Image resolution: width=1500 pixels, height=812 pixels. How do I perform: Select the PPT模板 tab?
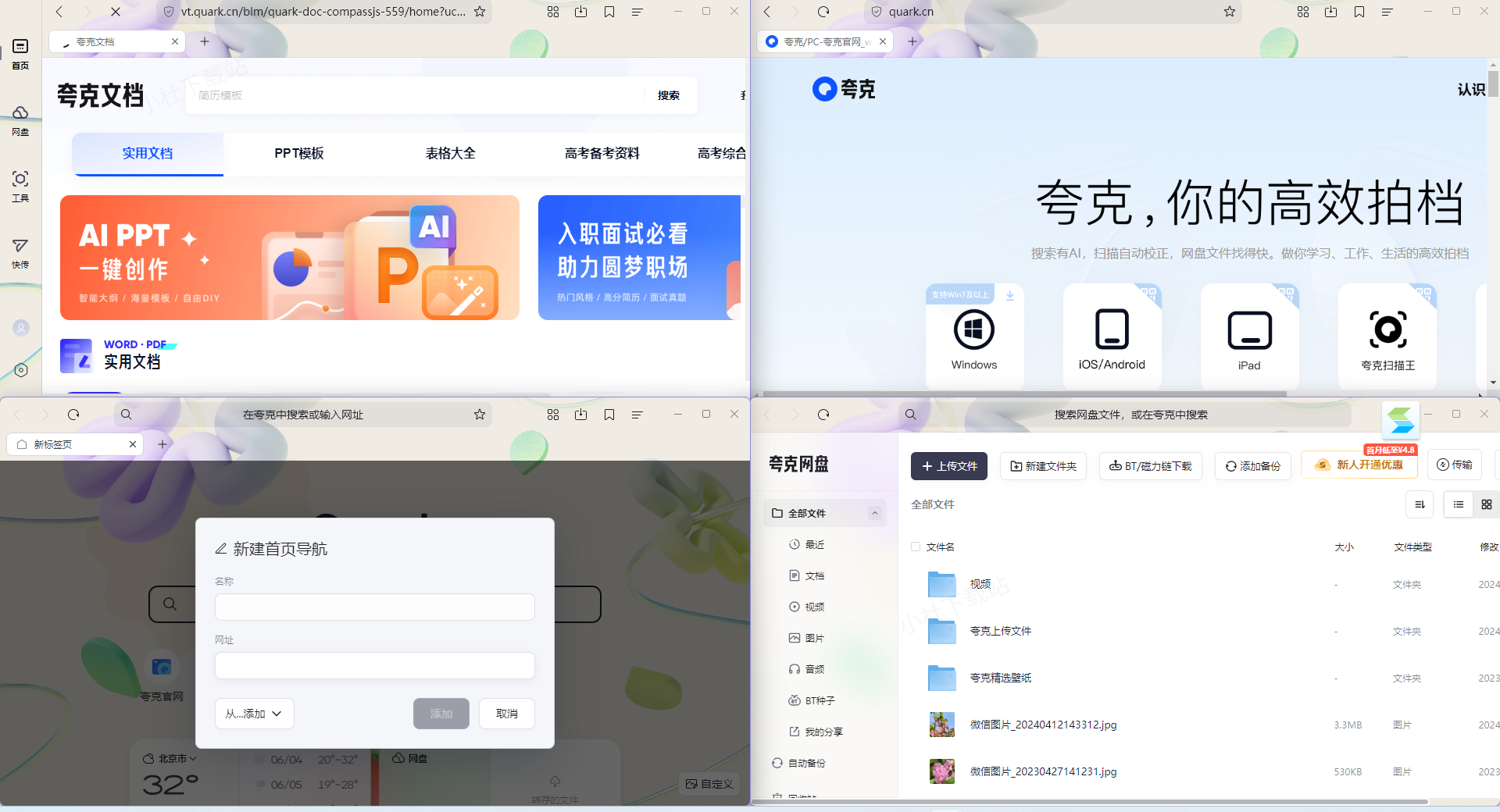click(299, 153)
